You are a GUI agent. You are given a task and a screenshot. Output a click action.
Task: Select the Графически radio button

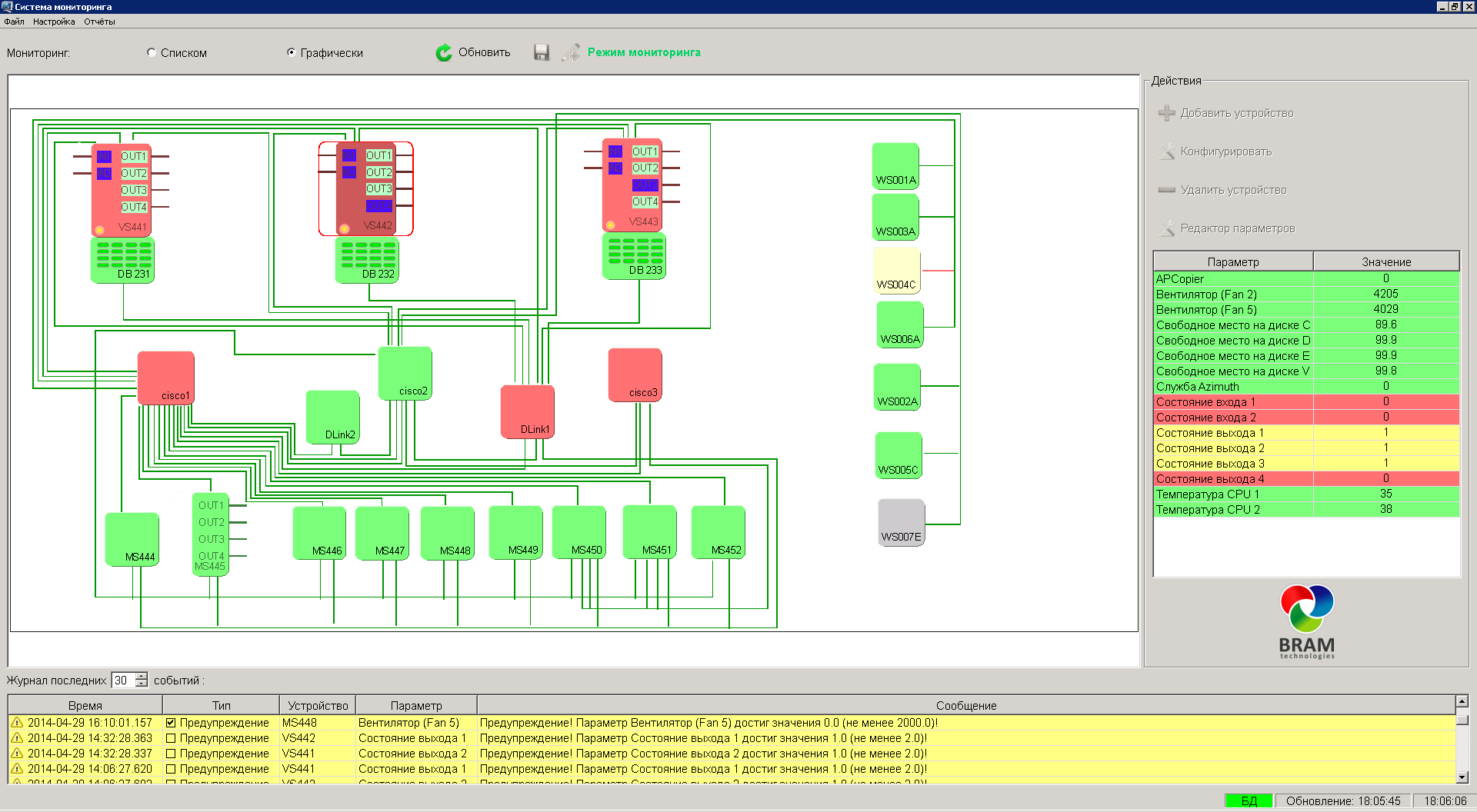pyautogui.click(x=291, y=52)
